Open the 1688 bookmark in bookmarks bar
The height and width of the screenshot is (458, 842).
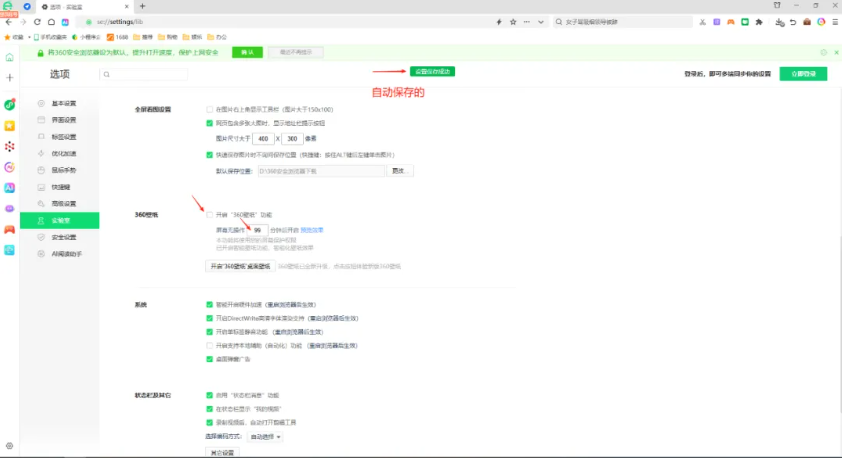click(x=118, y=37)
